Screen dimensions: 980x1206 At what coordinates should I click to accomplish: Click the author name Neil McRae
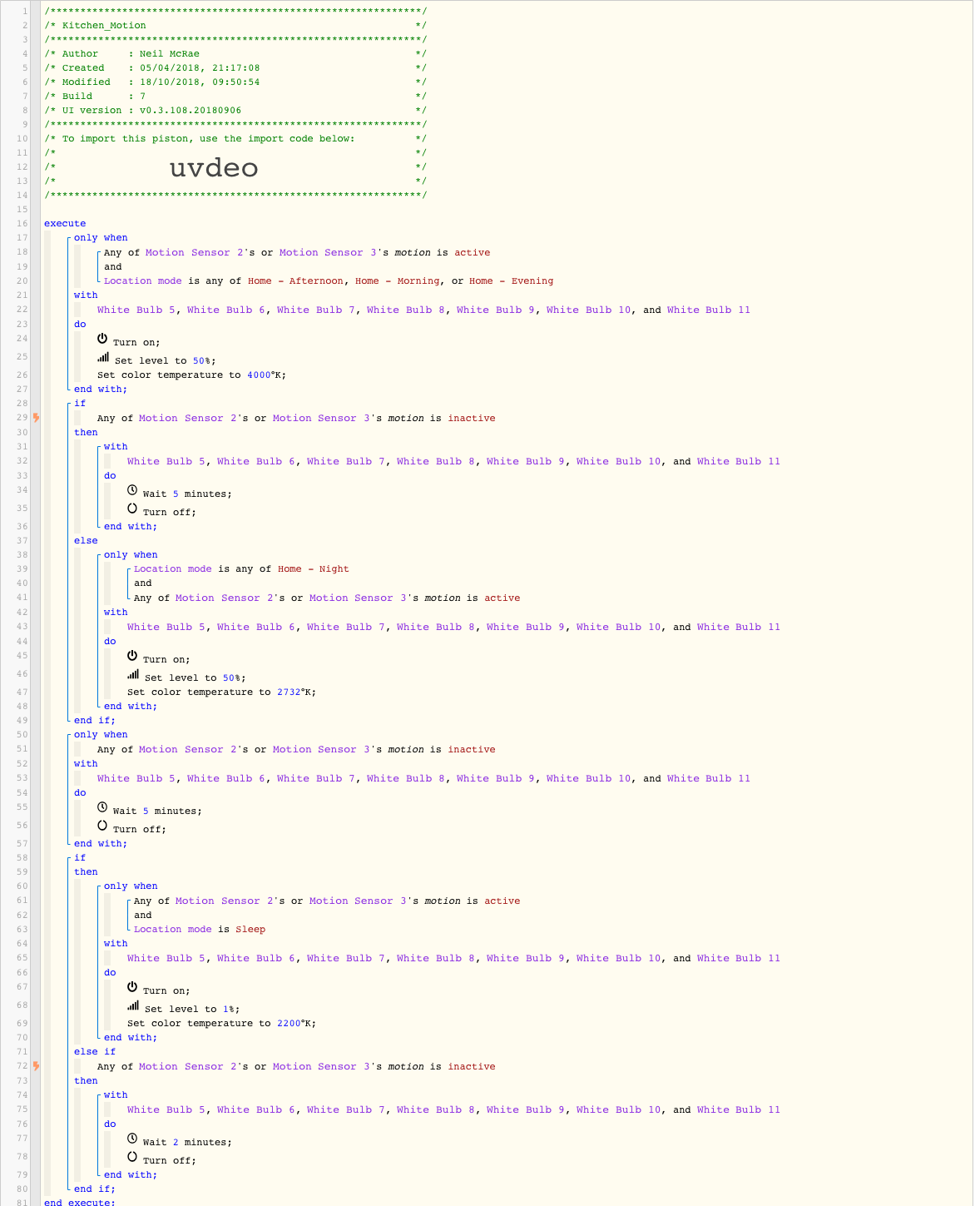click(170, 54)
